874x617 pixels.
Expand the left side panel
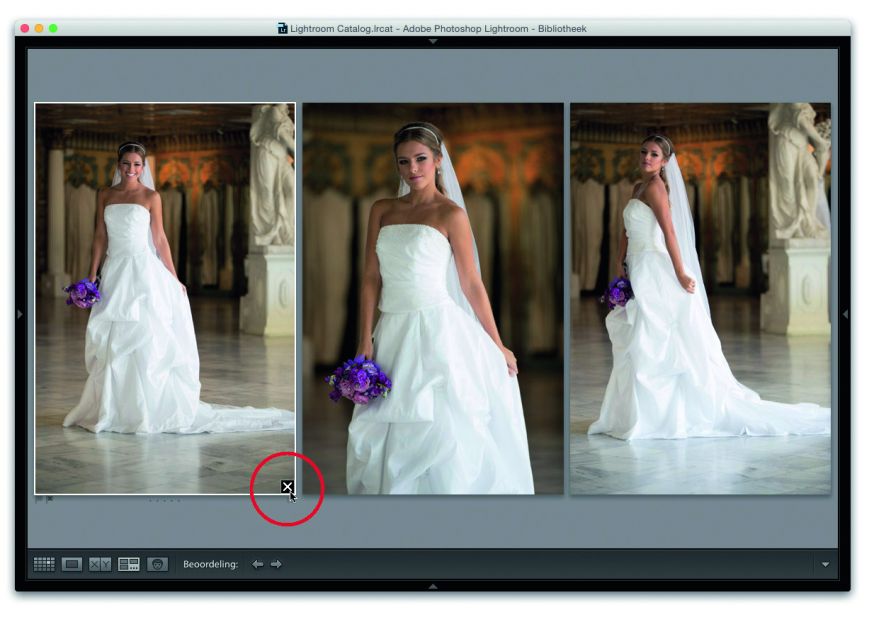(x=20, y=314)
